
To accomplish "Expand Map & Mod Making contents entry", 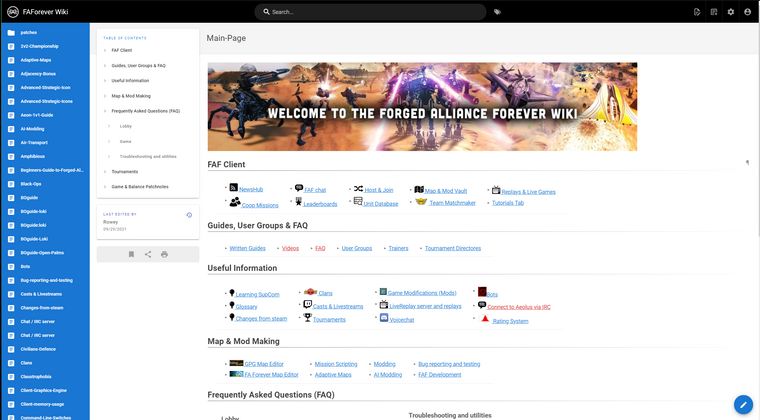I will [105, 96].
